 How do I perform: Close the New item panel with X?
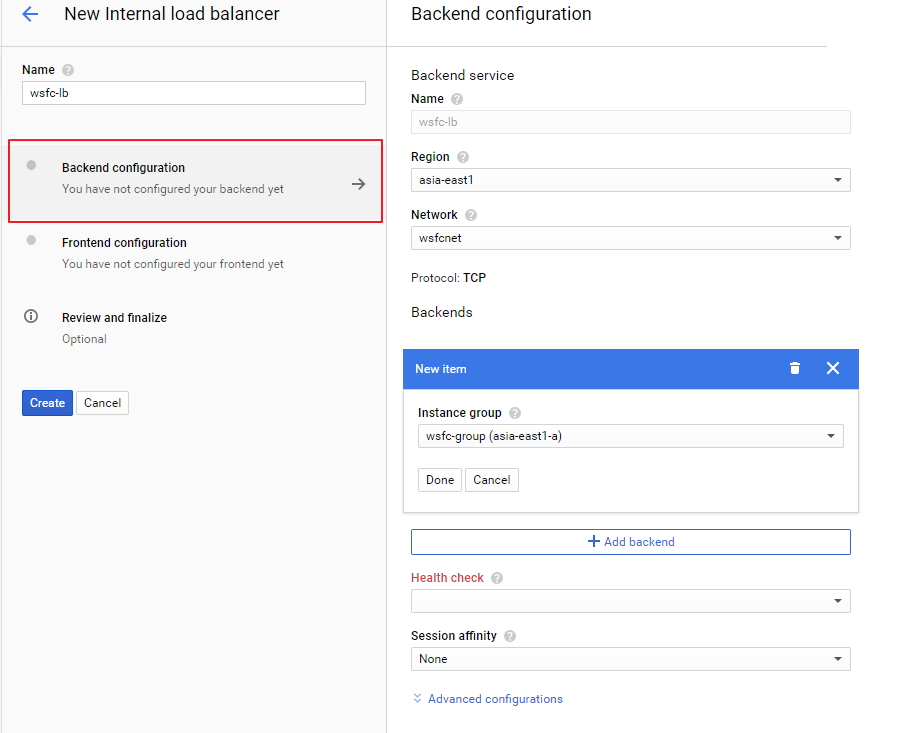pyautogui.click(x=833, y=368)
